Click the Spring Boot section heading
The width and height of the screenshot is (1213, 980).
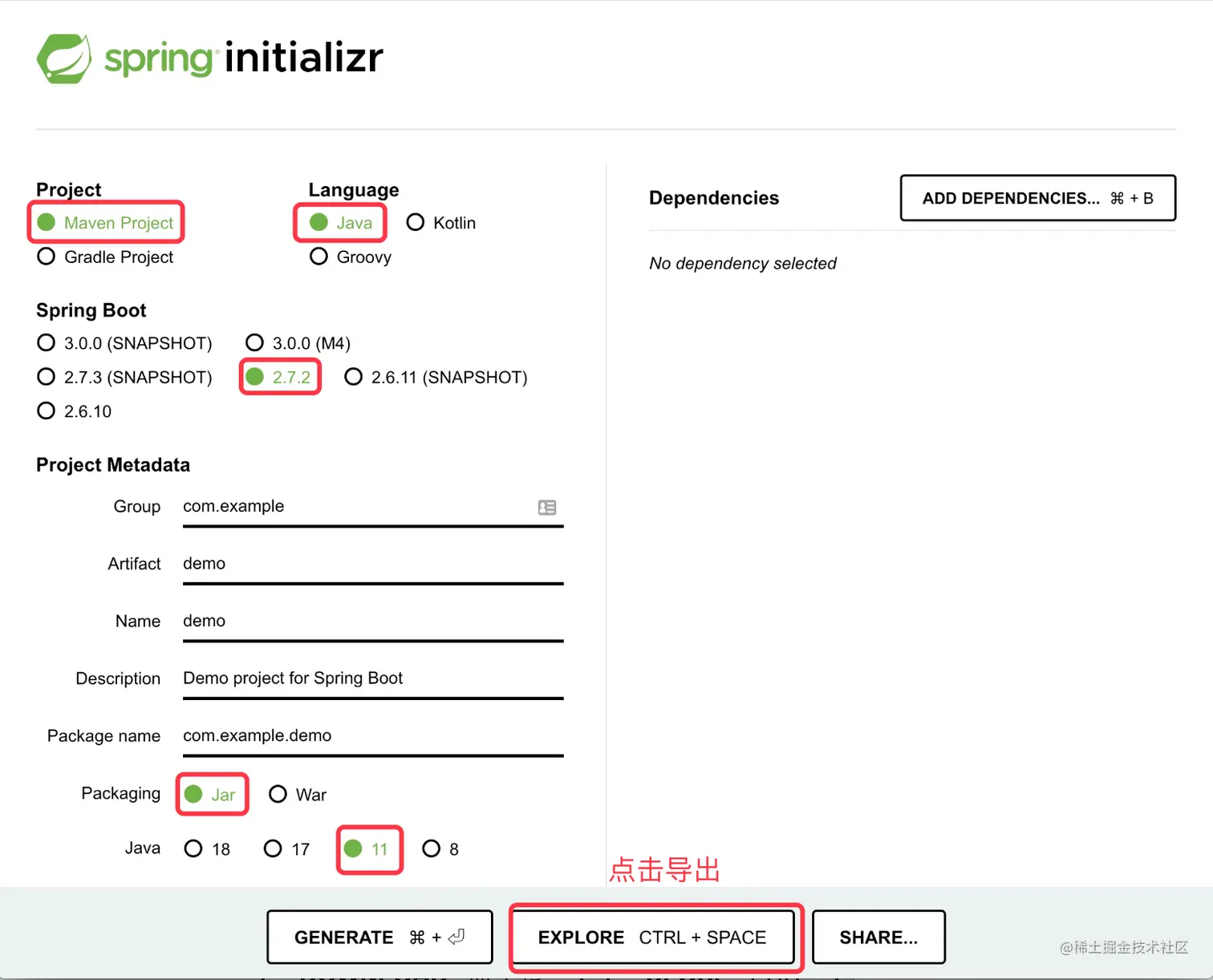[x=91, y=310]
